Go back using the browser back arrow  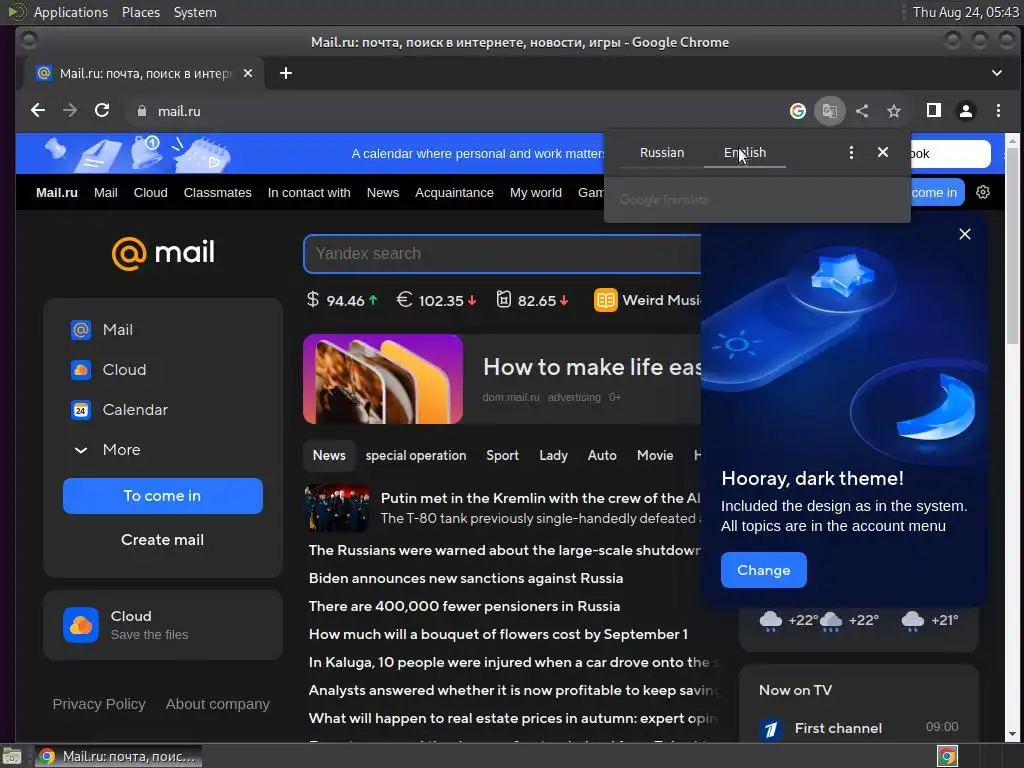[38, 110]
